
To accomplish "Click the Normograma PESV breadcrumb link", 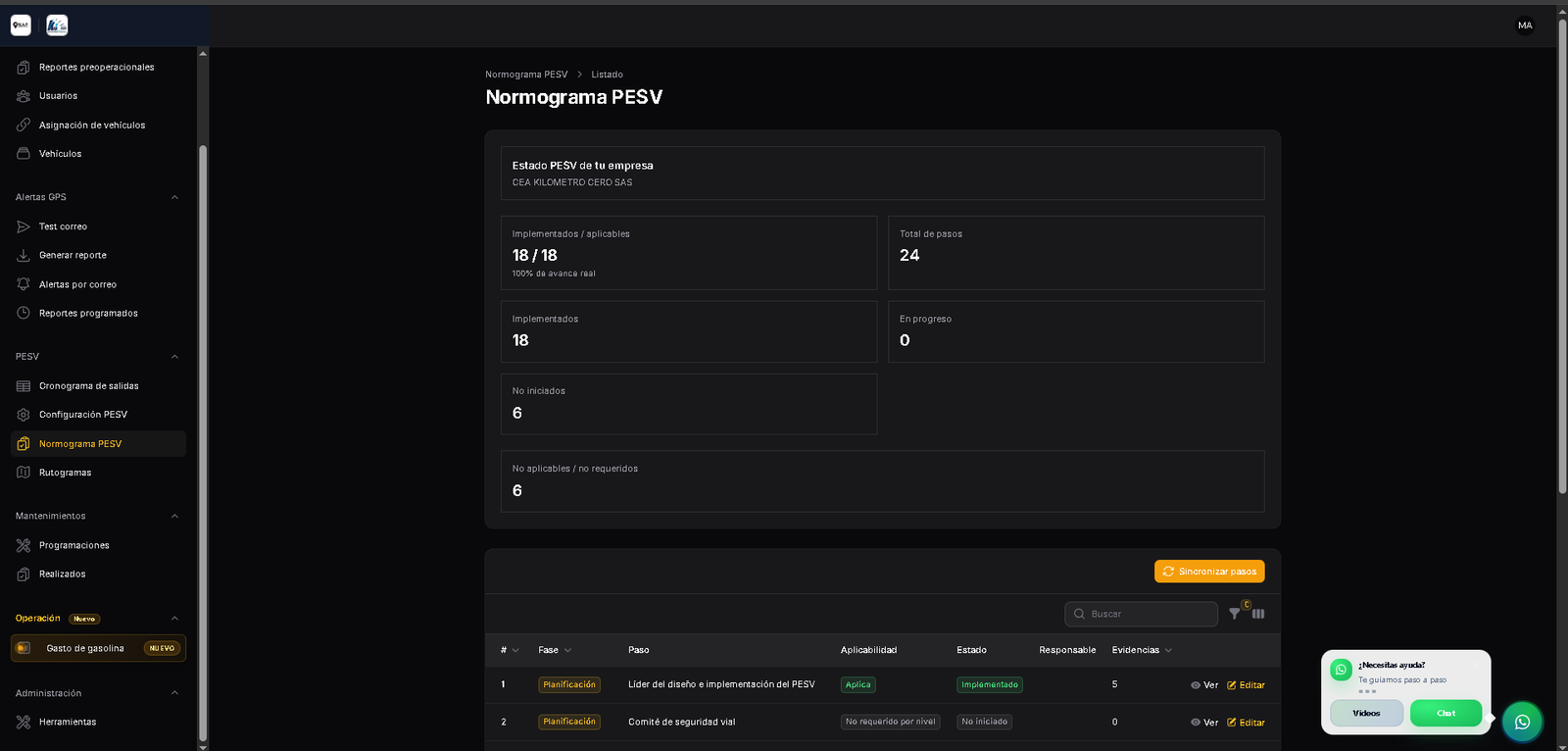I will (x=526, y=75).
